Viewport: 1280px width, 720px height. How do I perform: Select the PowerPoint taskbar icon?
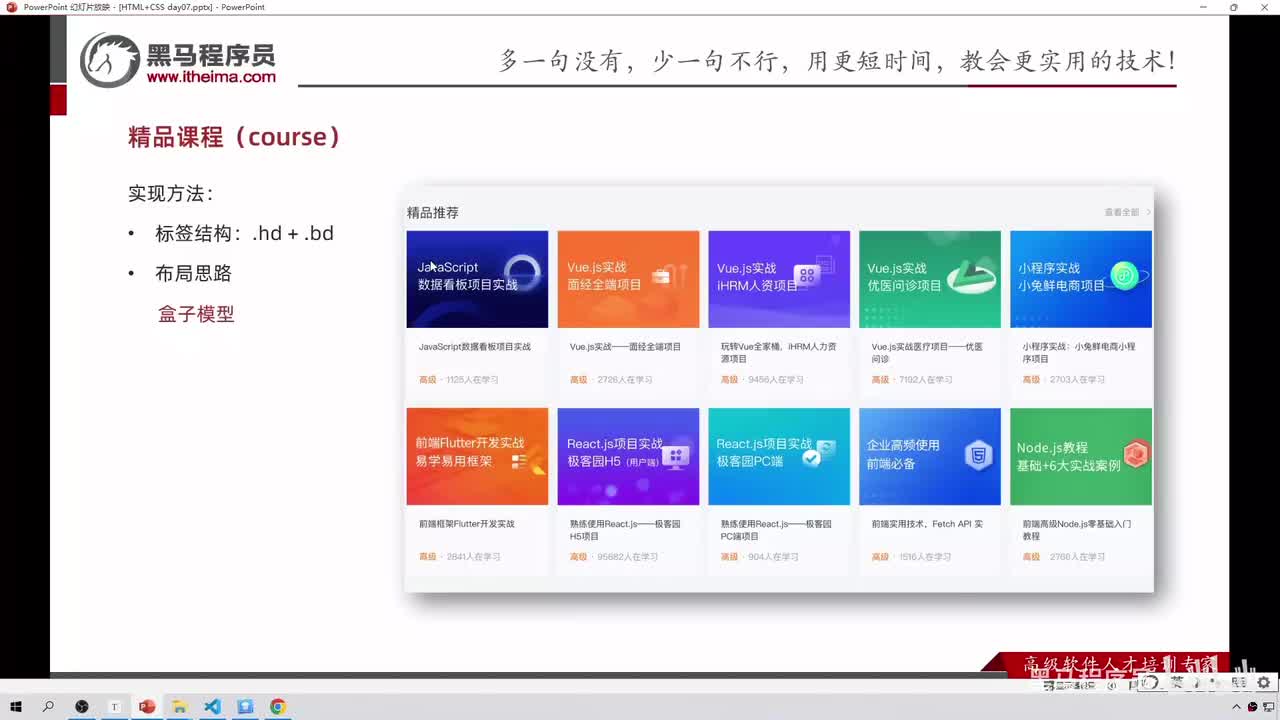(147, 707)
